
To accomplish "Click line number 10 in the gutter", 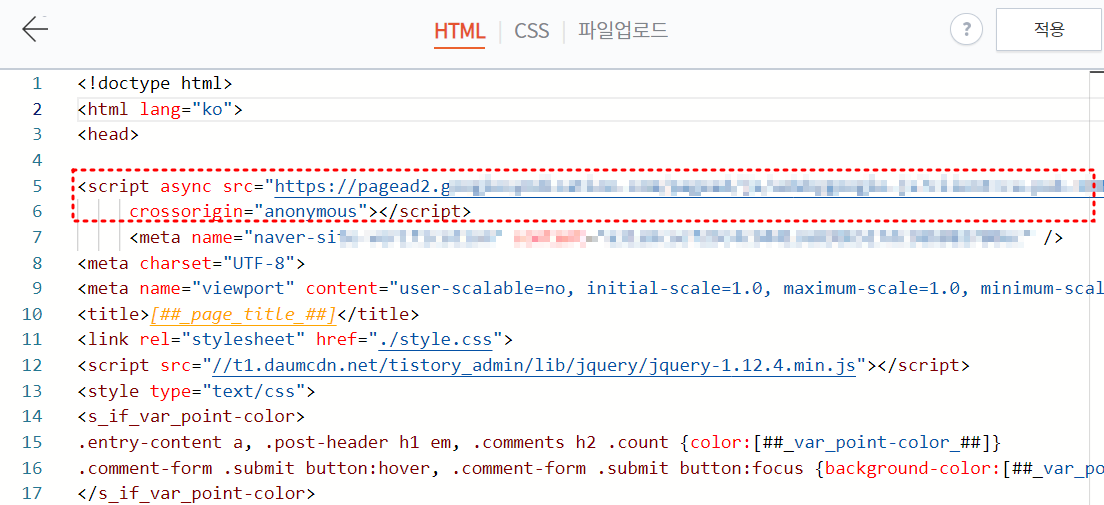I will tap(32, 314).
